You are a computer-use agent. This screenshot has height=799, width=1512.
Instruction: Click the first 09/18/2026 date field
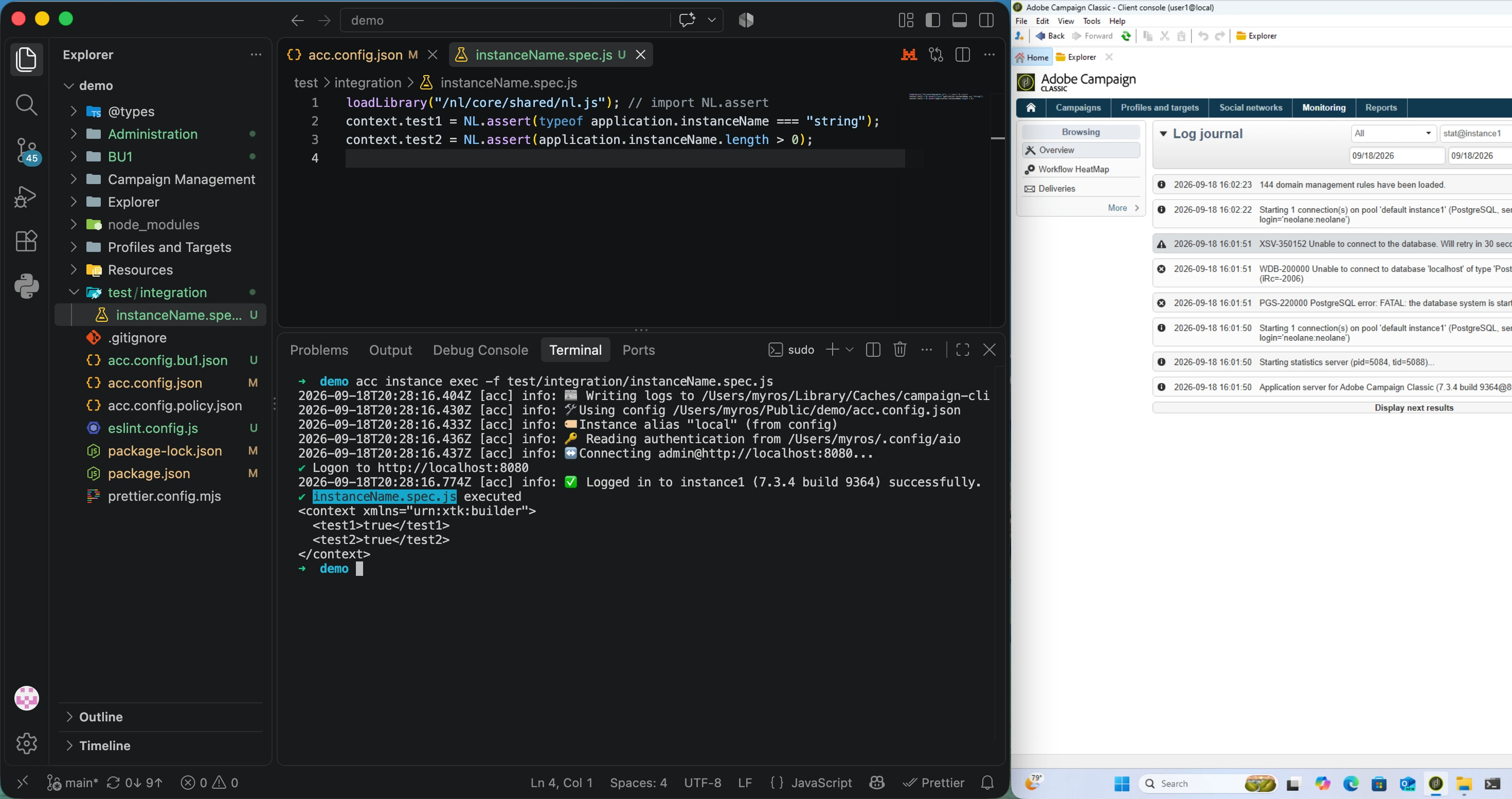(x=1396, y=156)
